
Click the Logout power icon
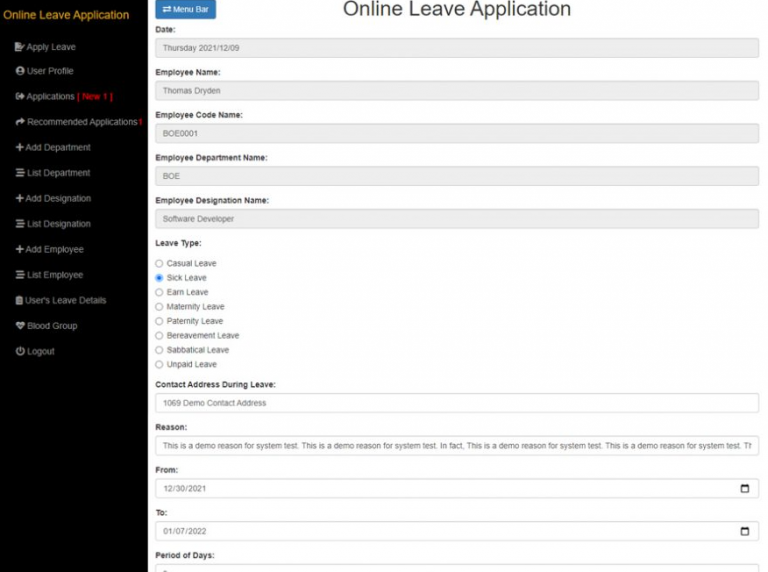coord(19,351)
